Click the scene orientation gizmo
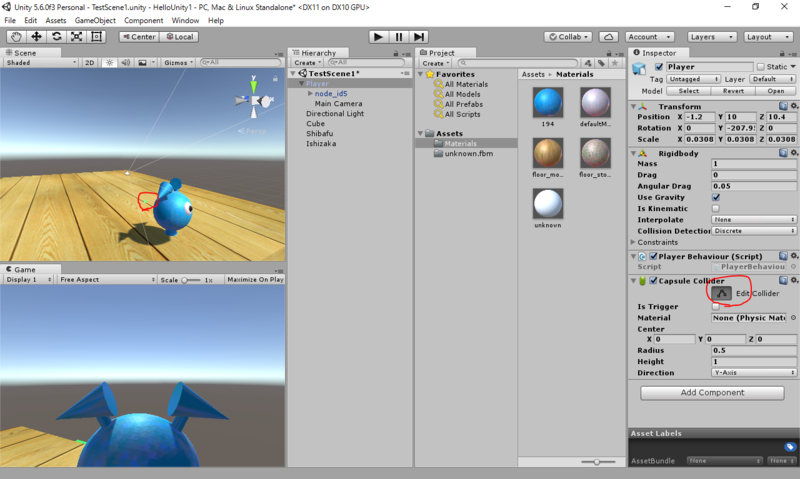This screenshot has height=479, width=800. pyautogui.click(x=254, y=100)
